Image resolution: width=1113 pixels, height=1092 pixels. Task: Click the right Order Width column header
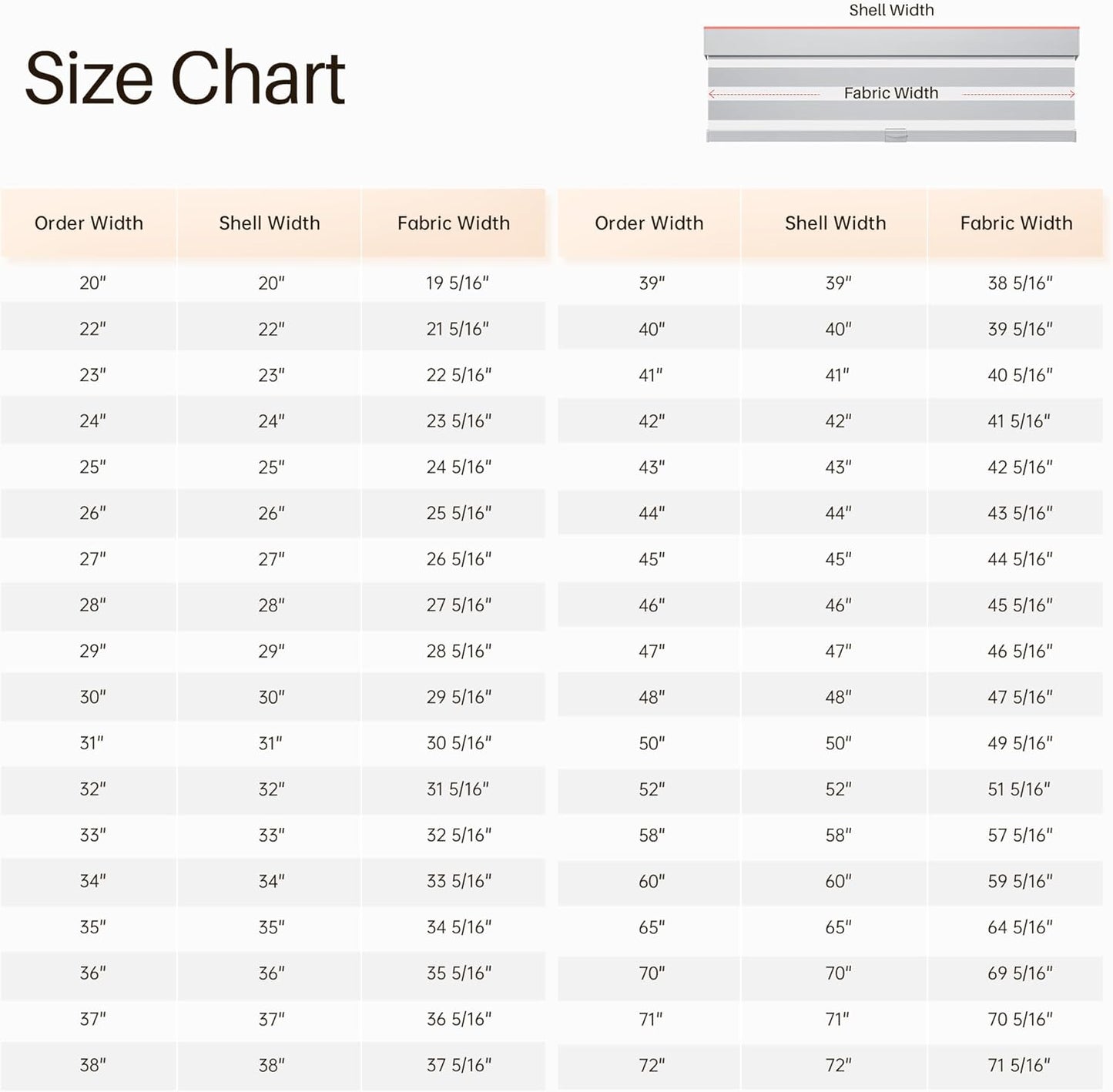point(649,223)
